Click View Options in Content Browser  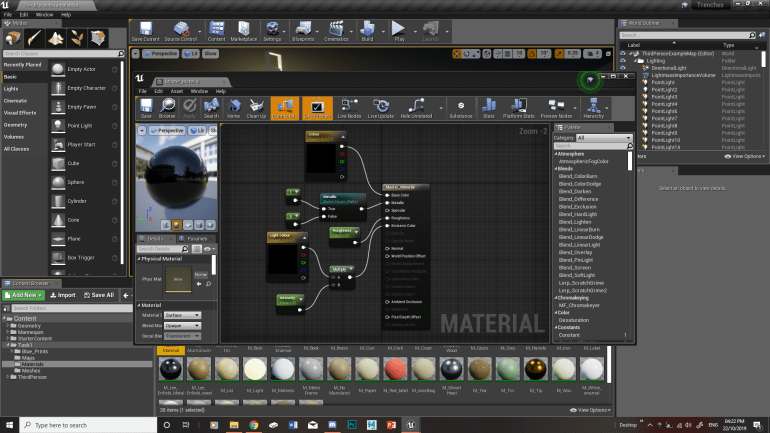pyautogui.click(x=590, y=410)
